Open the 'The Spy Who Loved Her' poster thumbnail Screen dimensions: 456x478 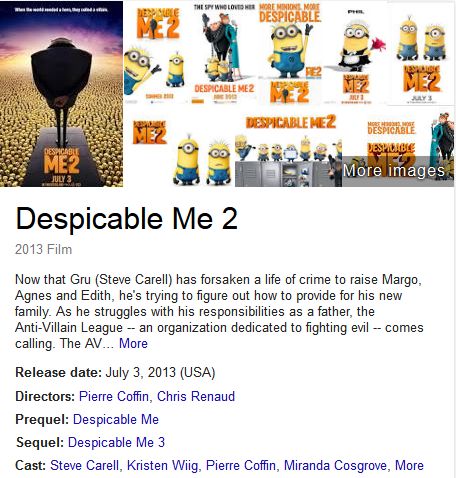point(224,53)
